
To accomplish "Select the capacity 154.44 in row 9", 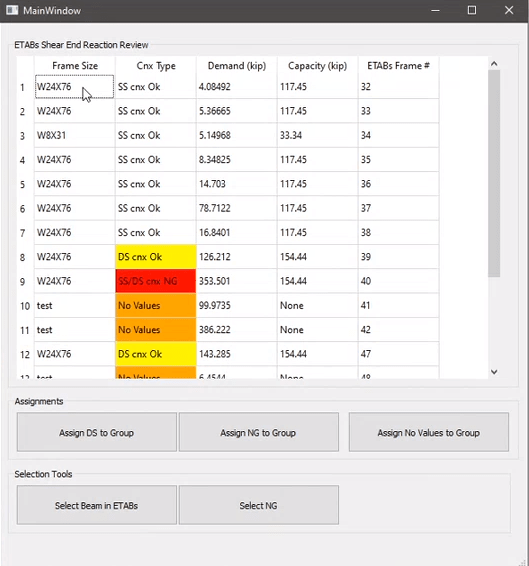I will (318, 281).
